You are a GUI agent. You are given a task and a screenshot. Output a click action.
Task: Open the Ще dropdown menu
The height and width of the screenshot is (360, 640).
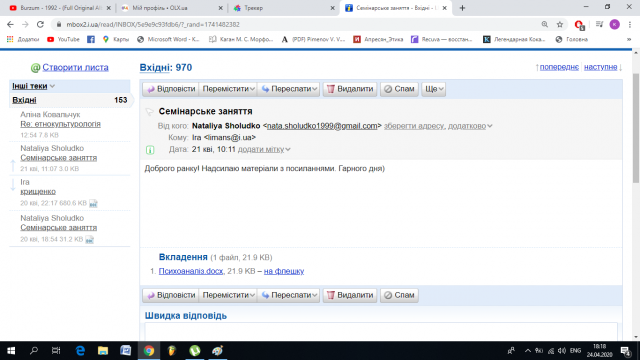point(433,89)
